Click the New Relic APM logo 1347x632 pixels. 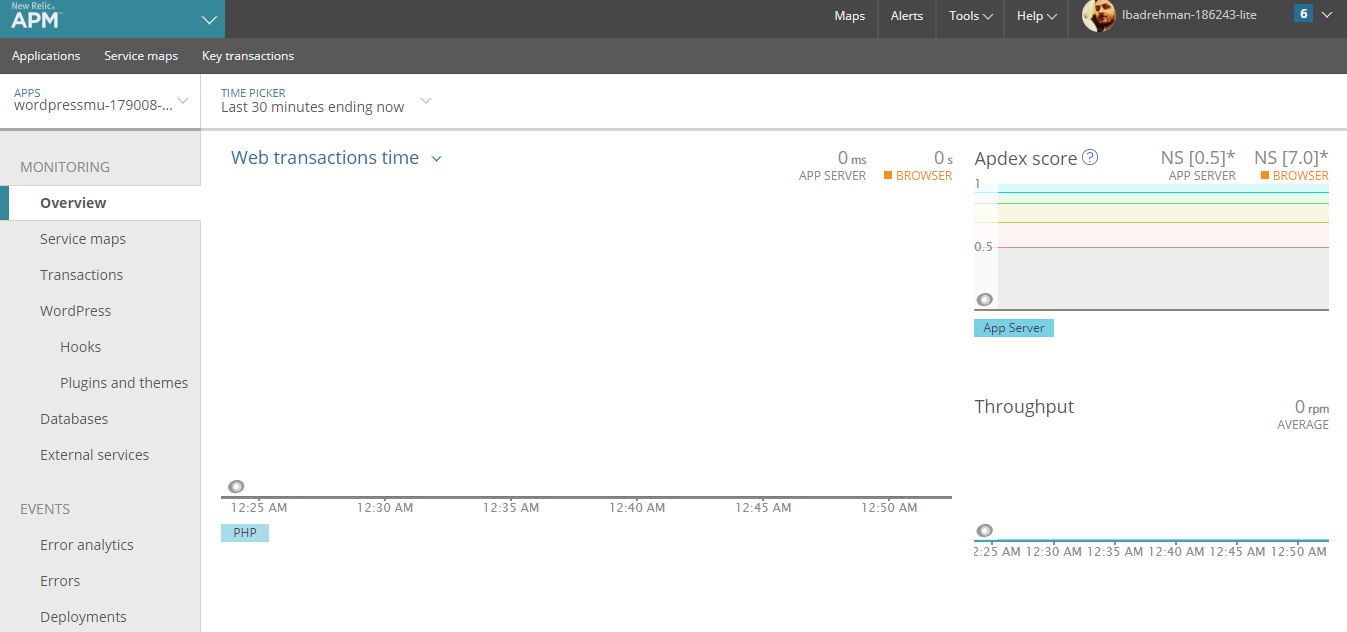click(36, 15)
